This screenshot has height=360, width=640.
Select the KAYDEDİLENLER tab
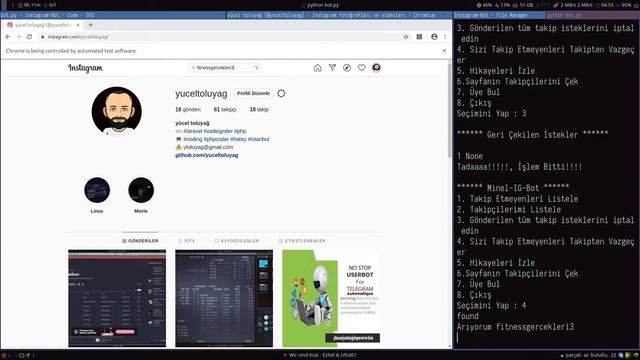coord(237,241)
